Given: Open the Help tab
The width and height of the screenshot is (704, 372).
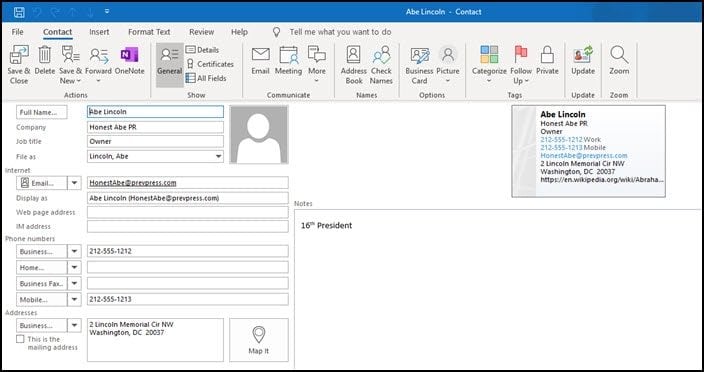Looking at the screenshot, I should coord(239,32).
